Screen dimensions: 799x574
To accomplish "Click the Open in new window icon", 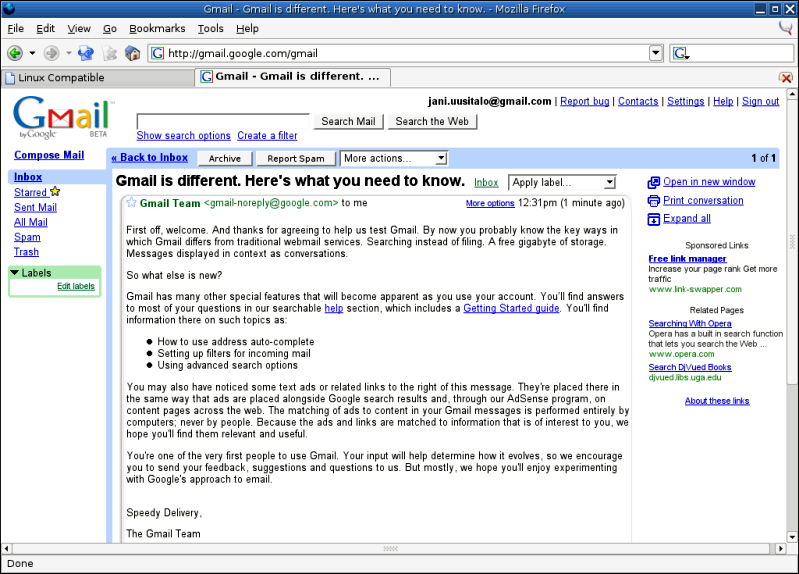I will 654,182.
